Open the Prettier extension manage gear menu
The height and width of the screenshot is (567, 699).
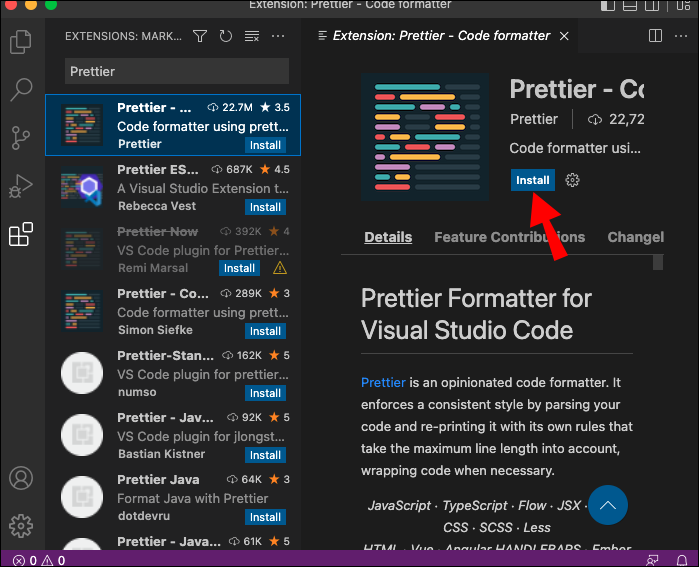pyautogui.click(x=572, y=180)
